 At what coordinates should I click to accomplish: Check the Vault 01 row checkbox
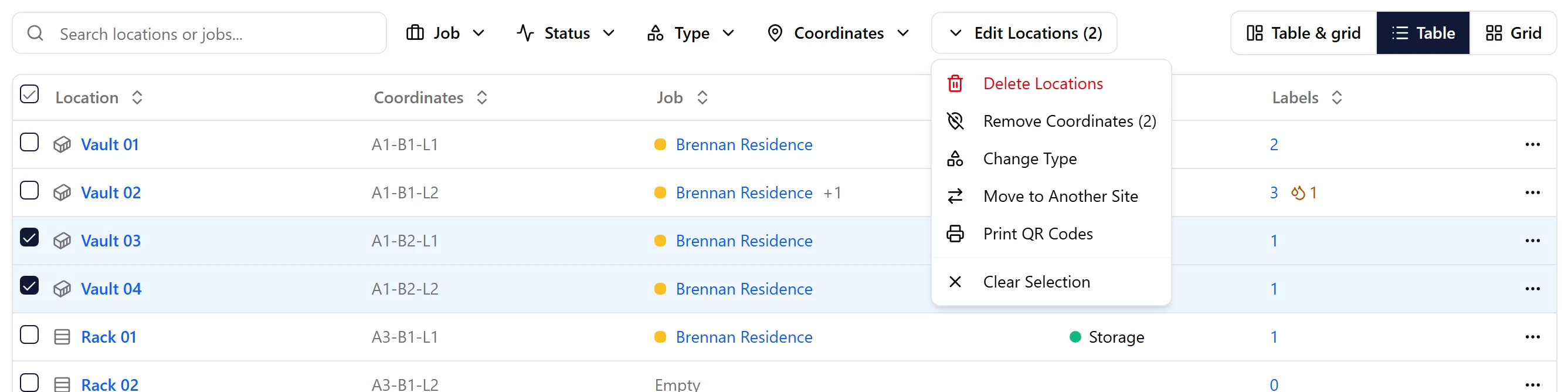pos(29,143)
